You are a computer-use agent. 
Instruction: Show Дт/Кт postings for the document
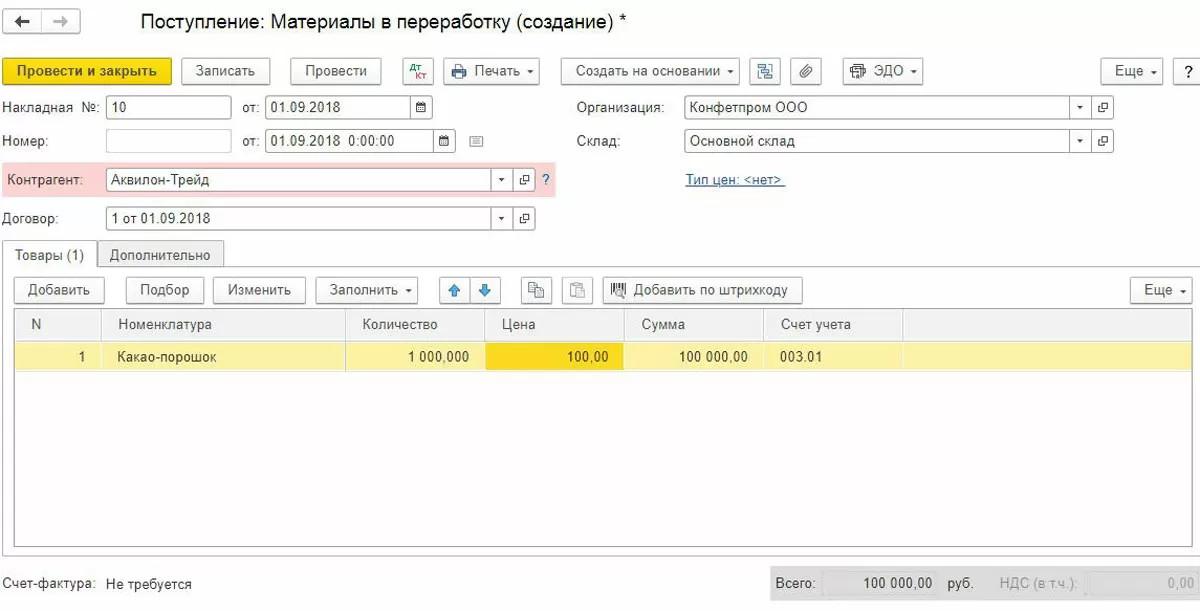418,71
